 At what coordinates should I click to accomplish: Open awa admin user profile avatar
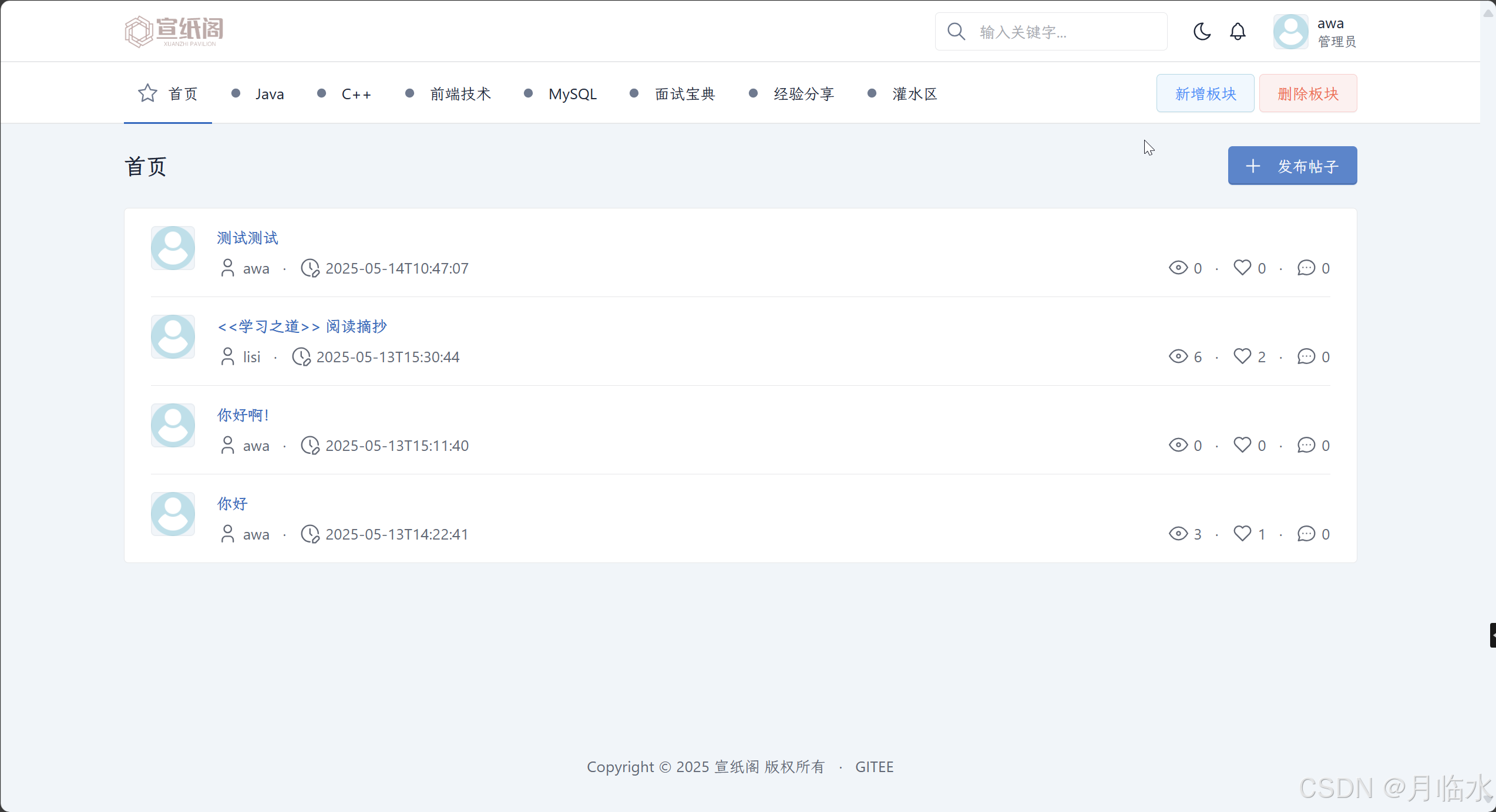1290,32
